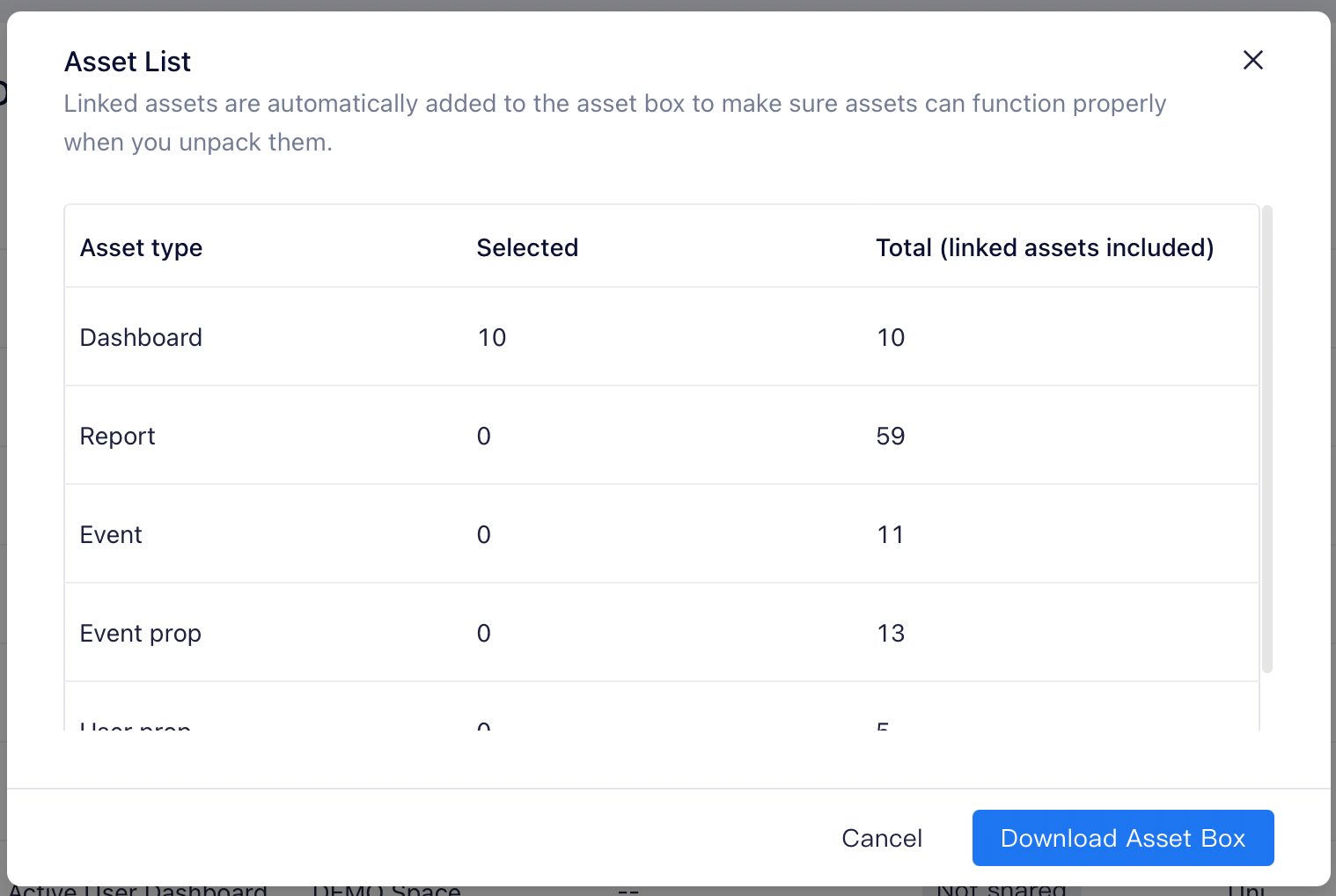1336x896 pixels.
Task: Click the Selected column header
Action: 527,248
